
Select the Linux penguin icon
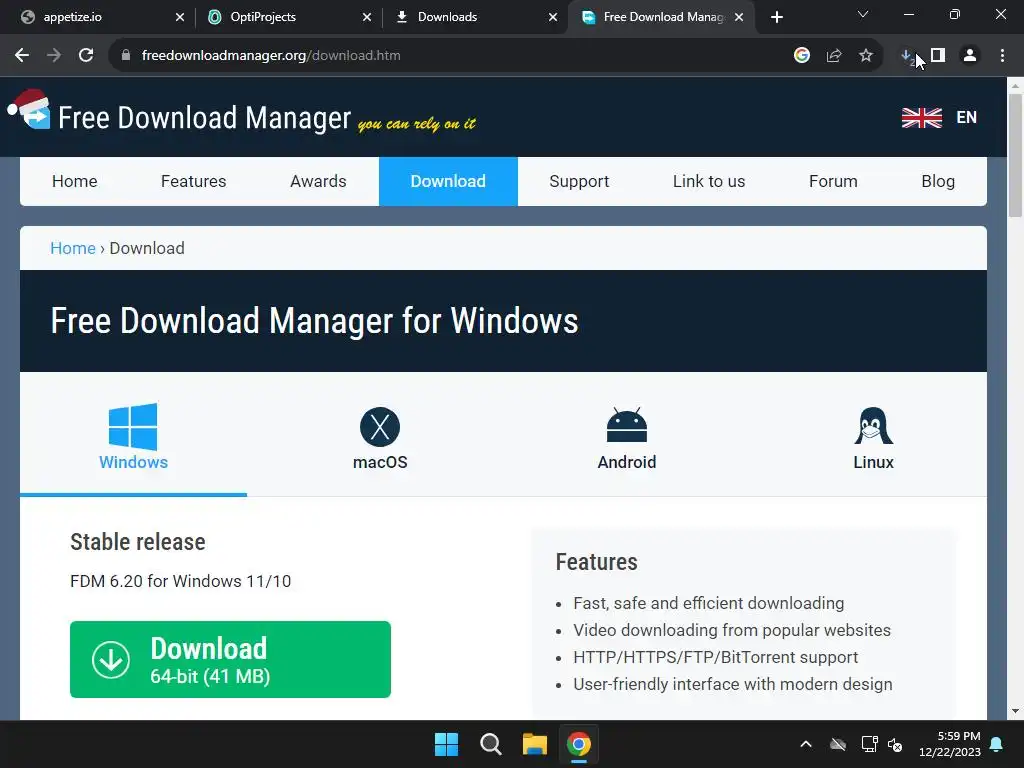point(873,426)
